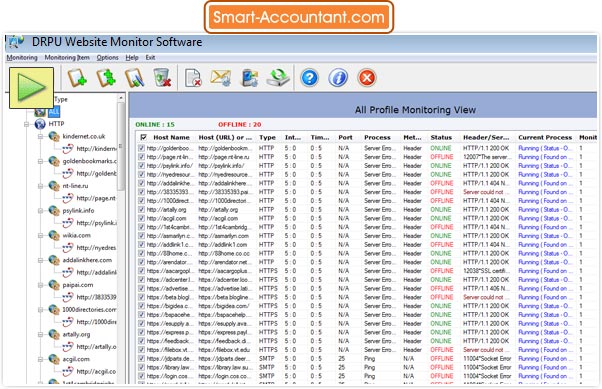This screenshot has width=602, height=389.
Task: Sort by the Process column header
Action: (377, 137)
